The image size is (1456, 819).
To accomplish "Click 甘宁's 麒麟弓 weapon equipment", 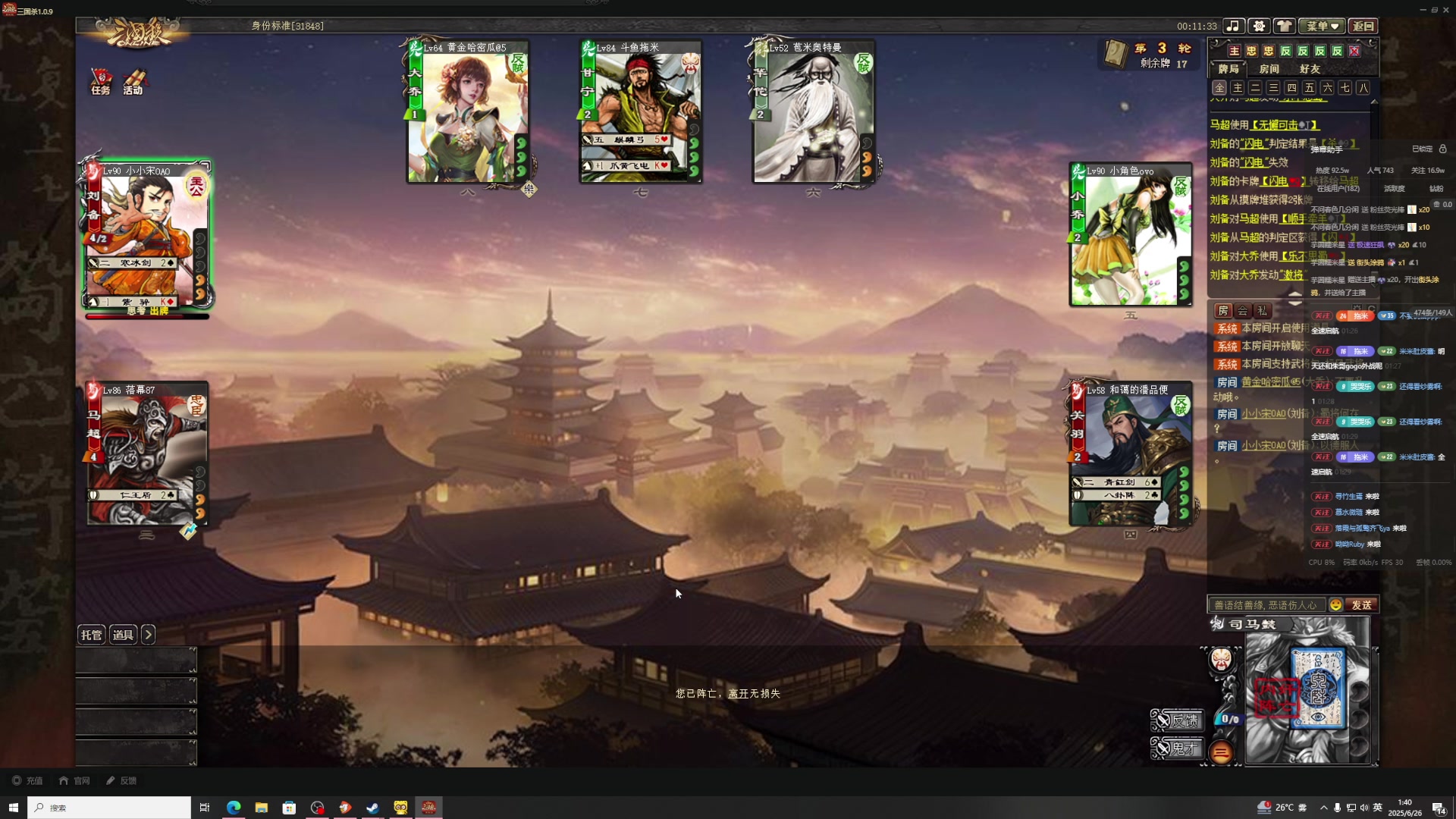I will click(627, 140).
